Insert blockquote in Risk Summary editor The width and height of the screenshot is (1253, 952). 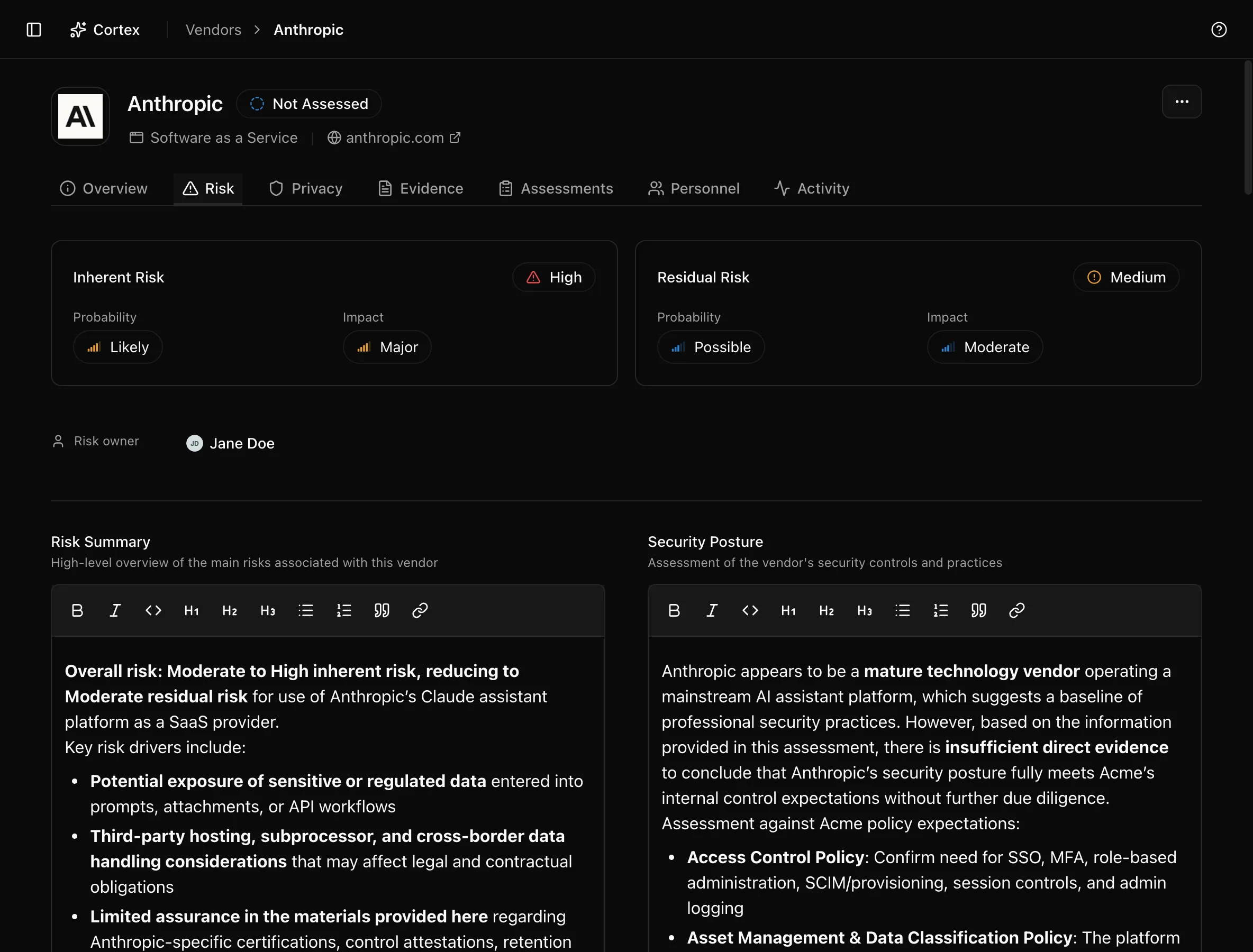(x=382, y=610)
